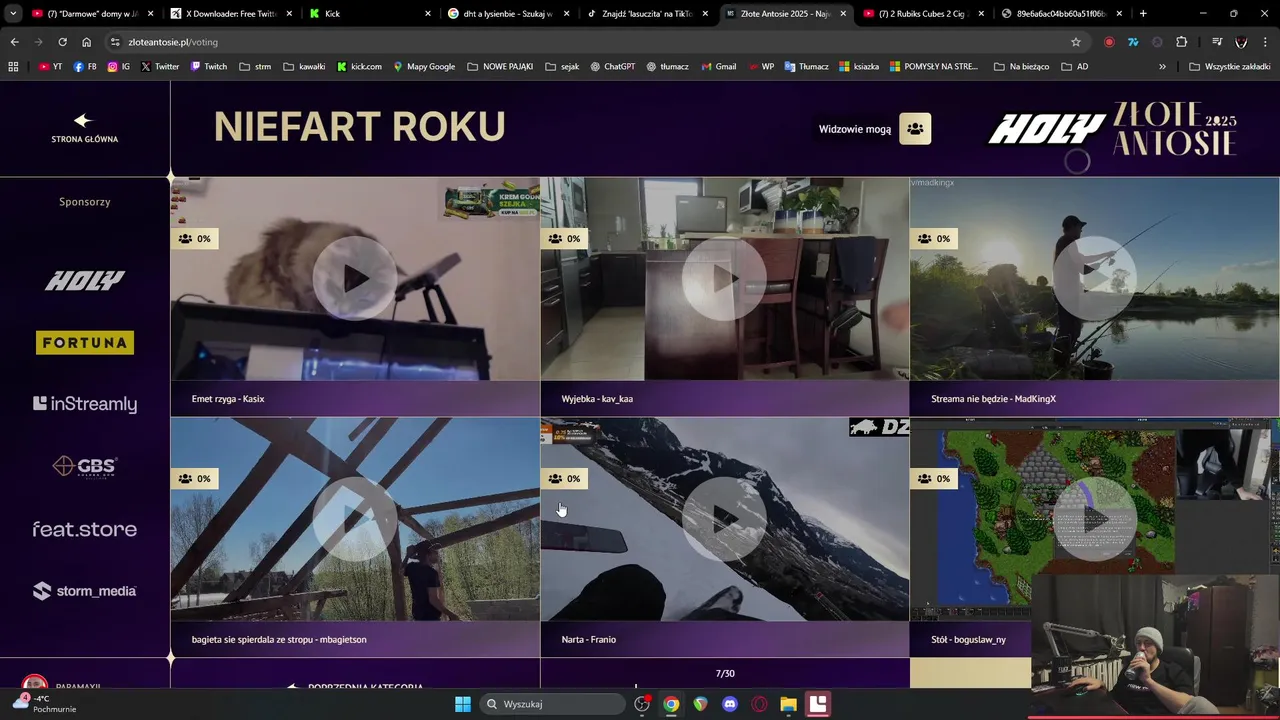The height and width of the screenshot is (720, 1280).
Task: Open the Twitter bookmark
Action: (160, 67)
